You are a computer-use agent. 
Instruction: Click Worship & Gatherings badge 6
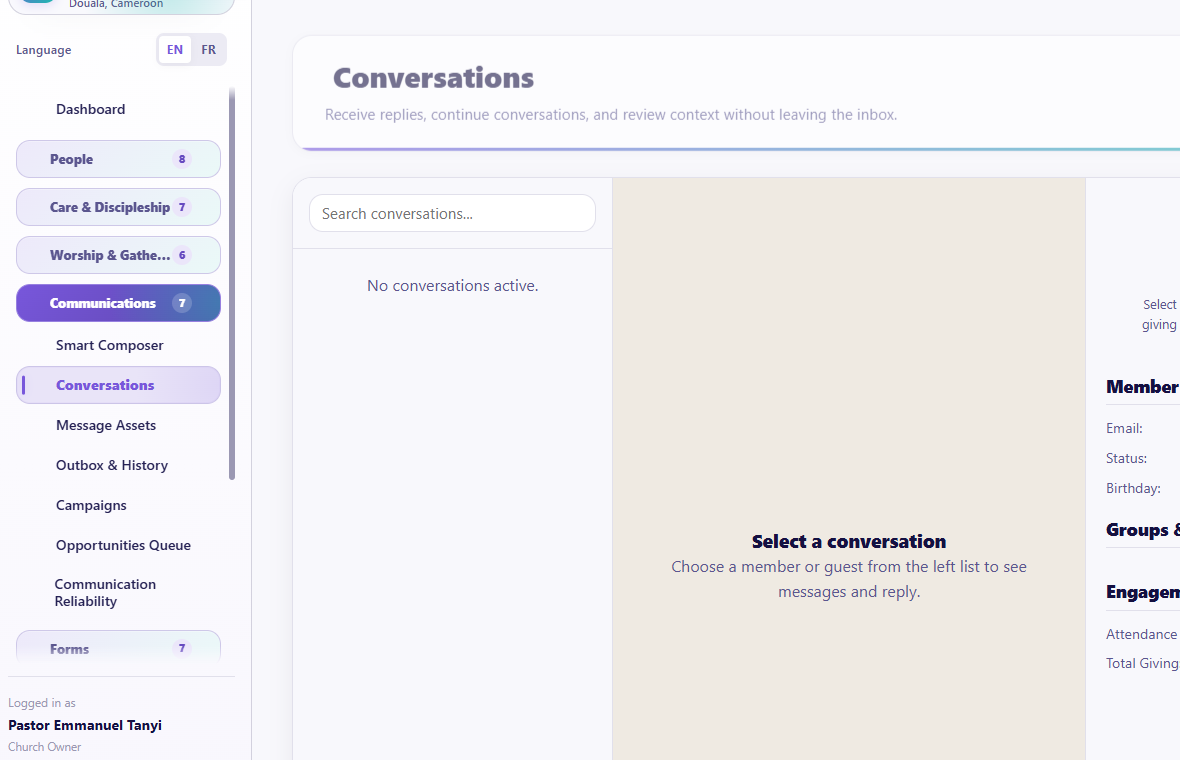(181, 255)
